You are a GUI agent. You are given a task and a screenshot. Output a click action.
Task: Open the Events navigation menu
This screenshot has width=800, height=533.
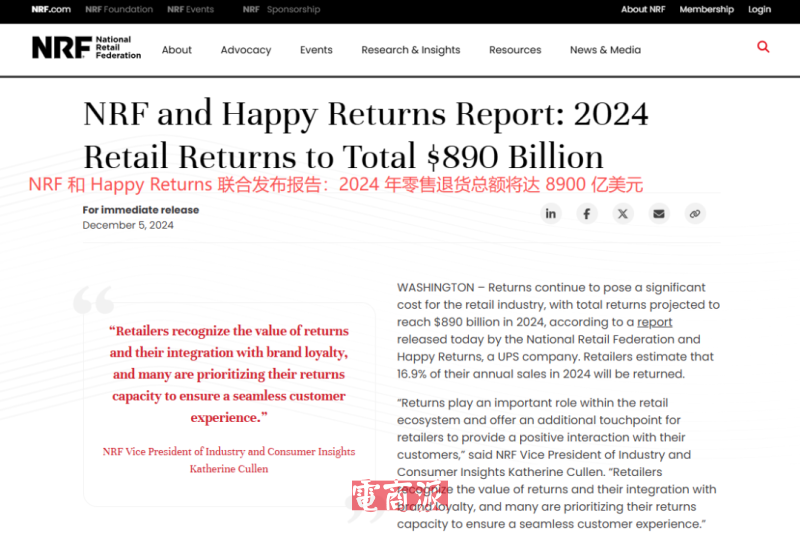(x=316, y=50)
